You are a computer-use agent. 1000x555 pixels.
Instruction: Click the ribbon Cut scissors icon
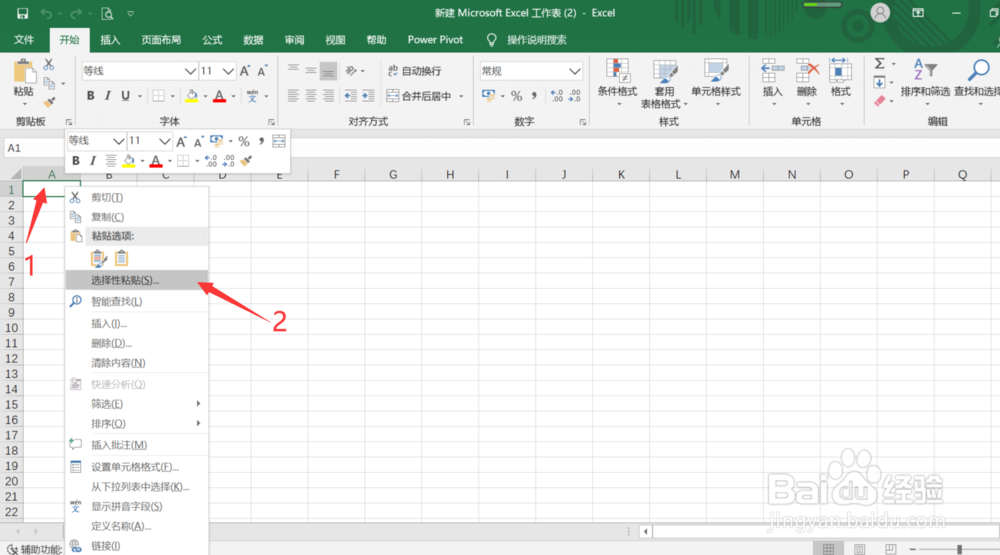(49, 64)
